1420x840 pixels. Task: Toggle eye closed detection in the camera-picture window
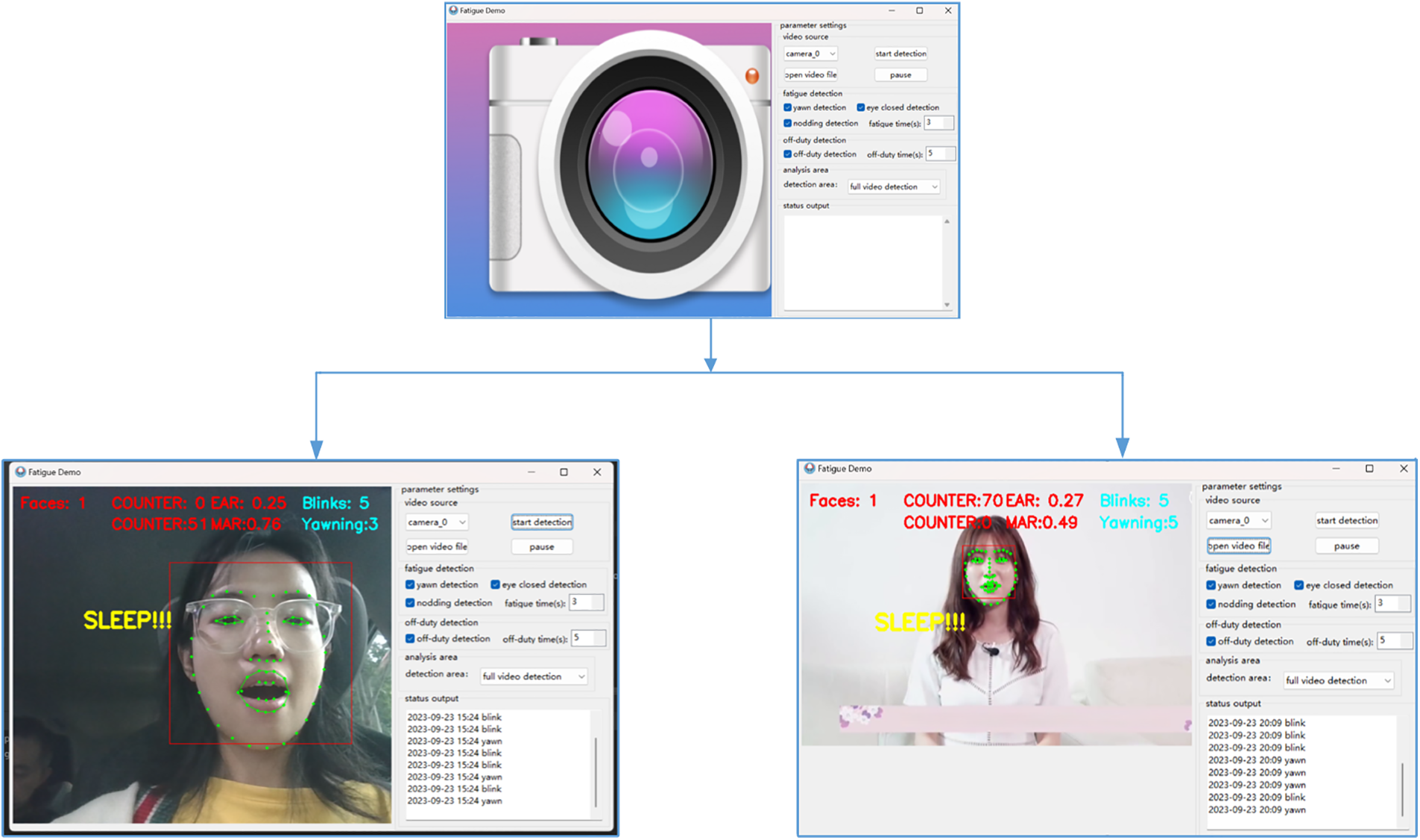[x=861, y=107]
